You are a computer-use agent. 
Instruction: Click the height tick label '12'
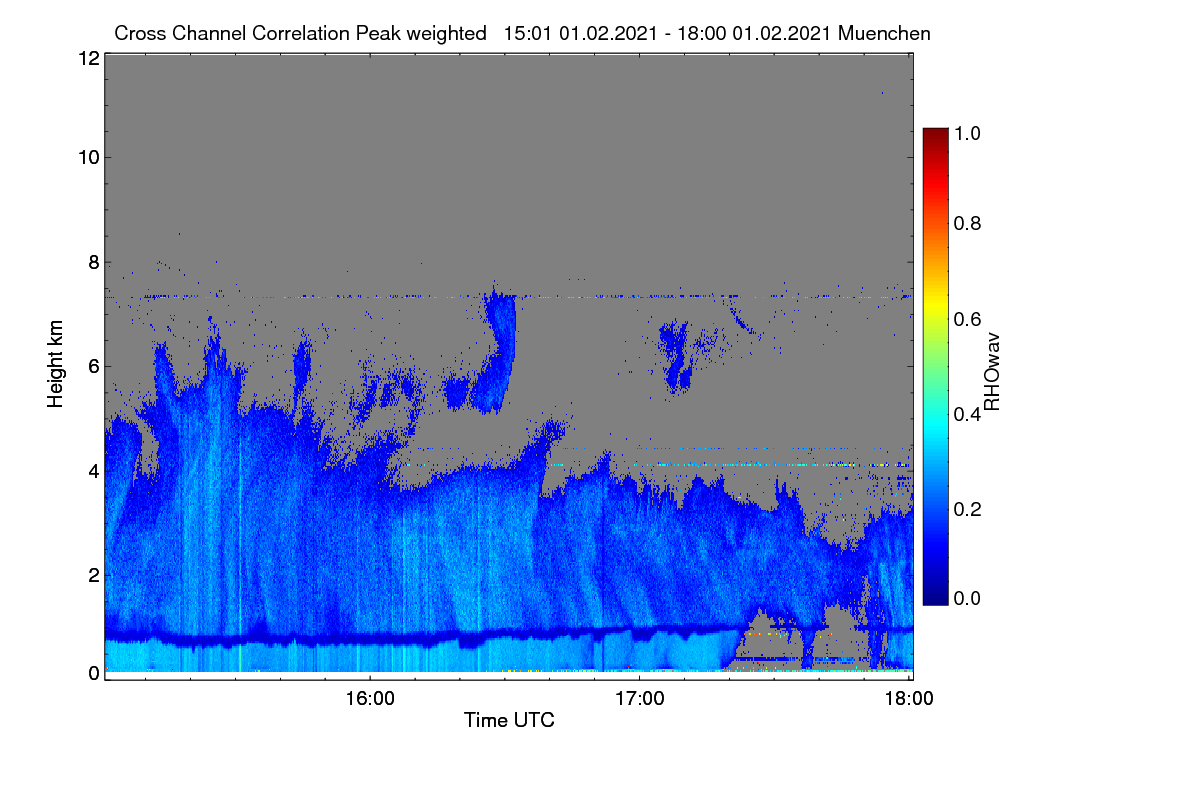(x=87, y=58)
